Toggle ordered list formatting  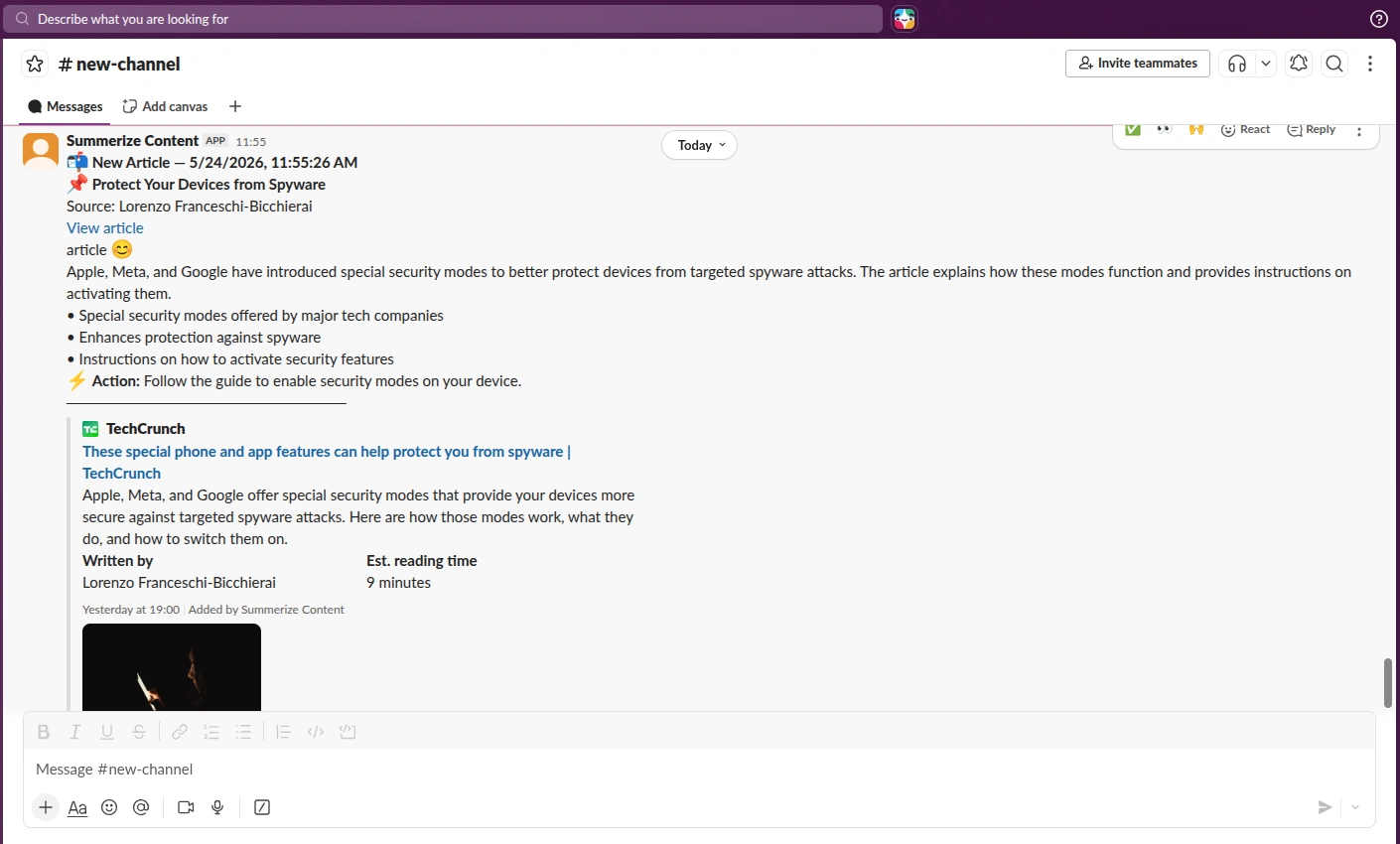(211, 732)
